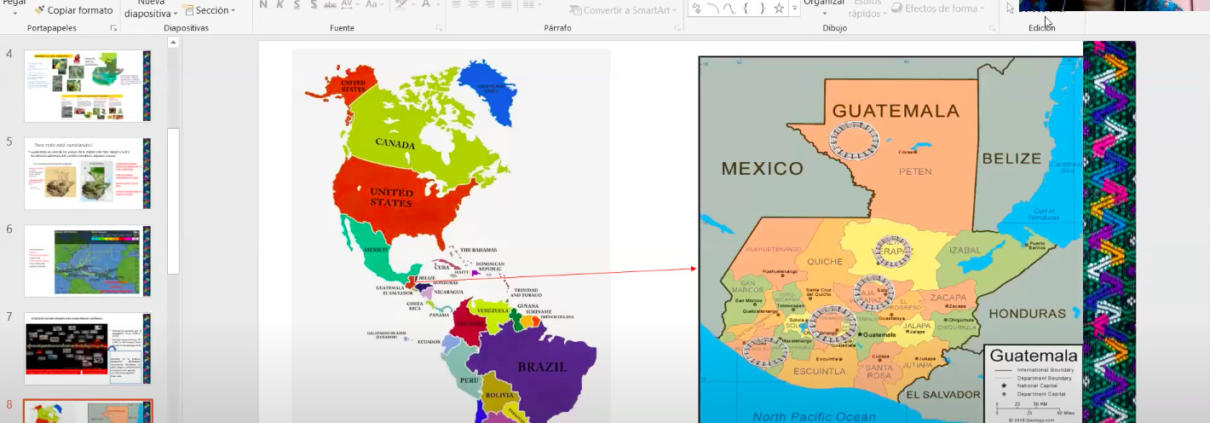Toggle italic (K) formatting
The image size is (1210, 423).
coord(282,6)
